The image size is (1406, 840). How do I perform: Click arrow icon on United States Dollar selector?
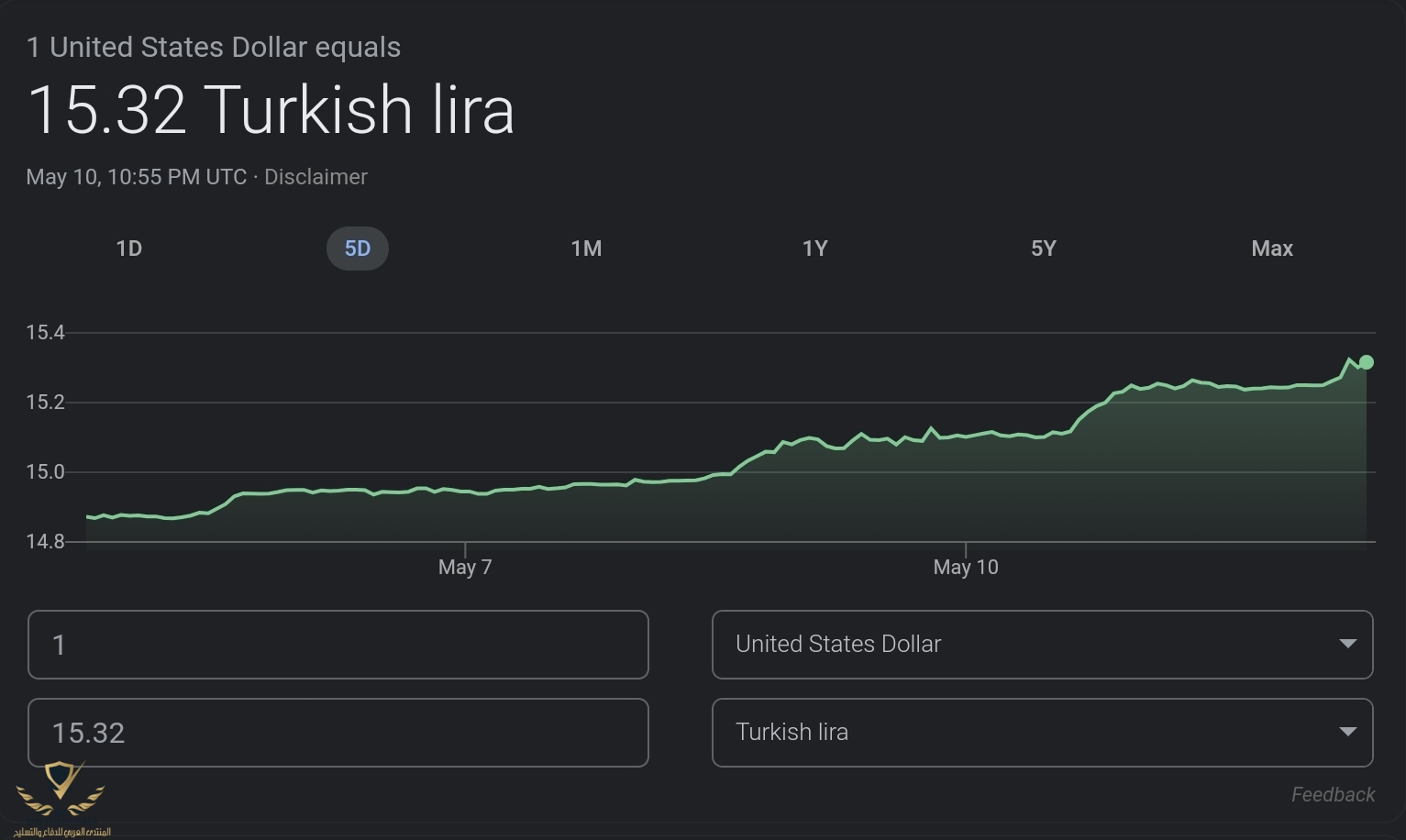[1347, 644]
